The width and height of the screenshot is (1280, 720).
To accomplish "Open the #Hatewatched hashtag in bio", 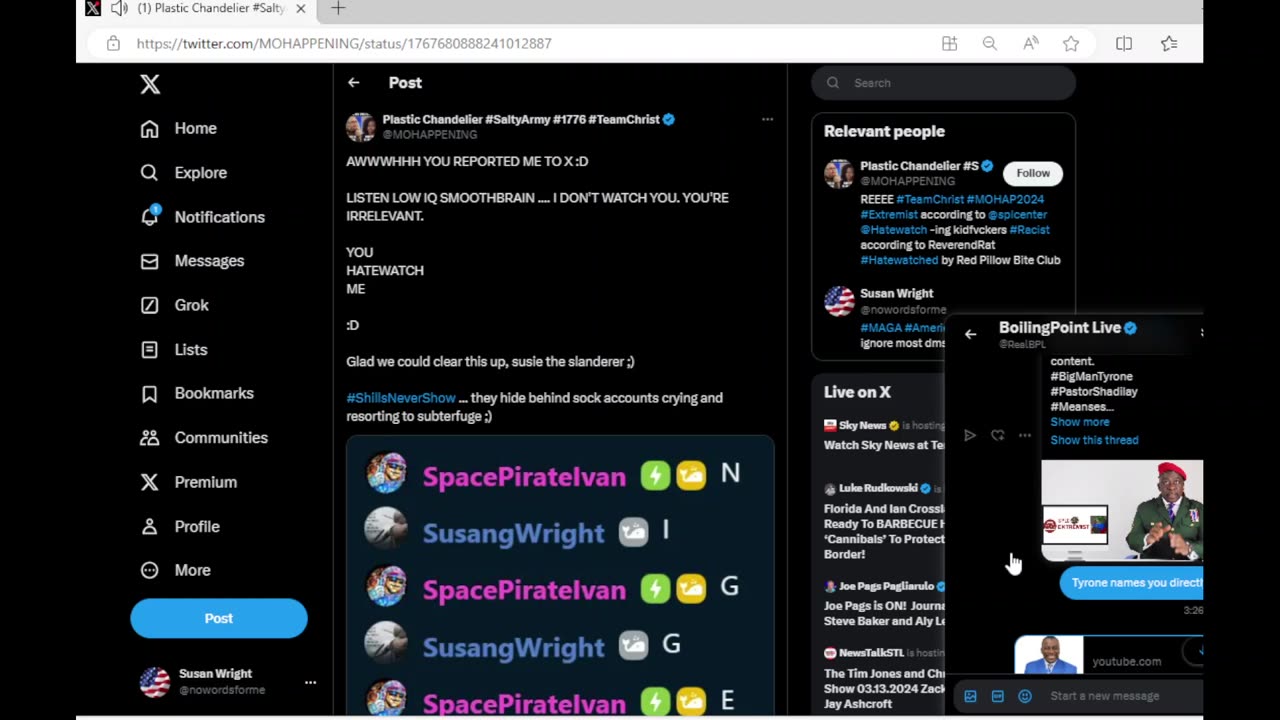I will [899, 260].
